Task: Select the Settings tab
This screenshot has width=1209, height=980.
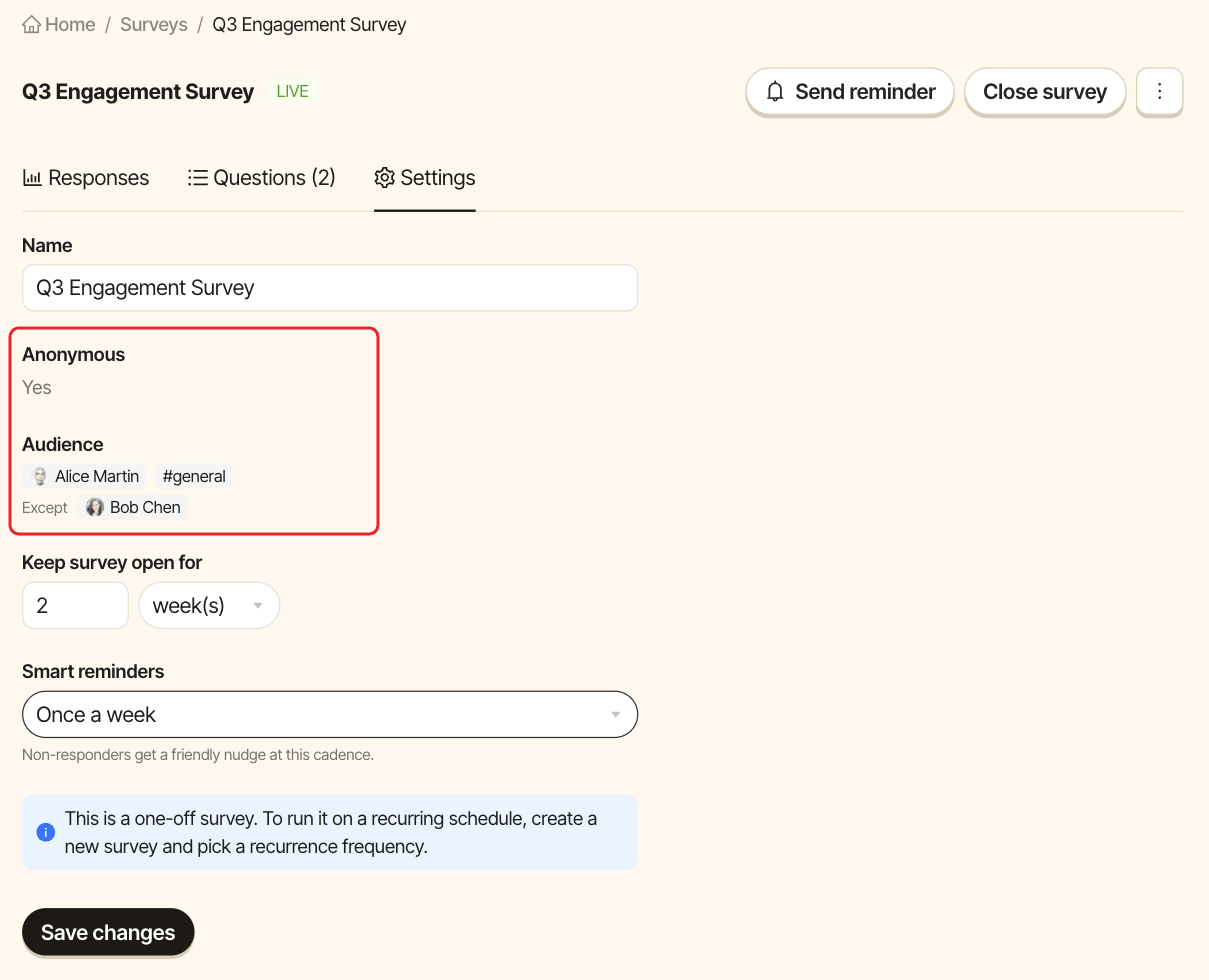Action: pos(425,178)
